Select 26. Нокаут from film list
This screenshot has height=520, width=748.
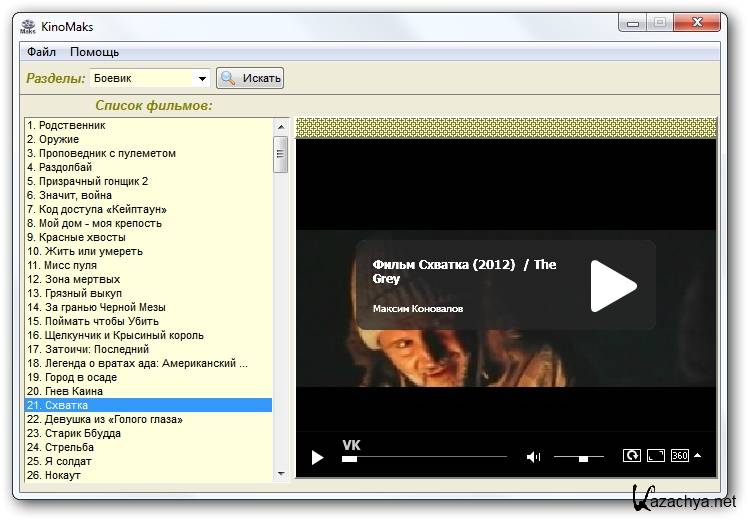(x=54, y=475)
